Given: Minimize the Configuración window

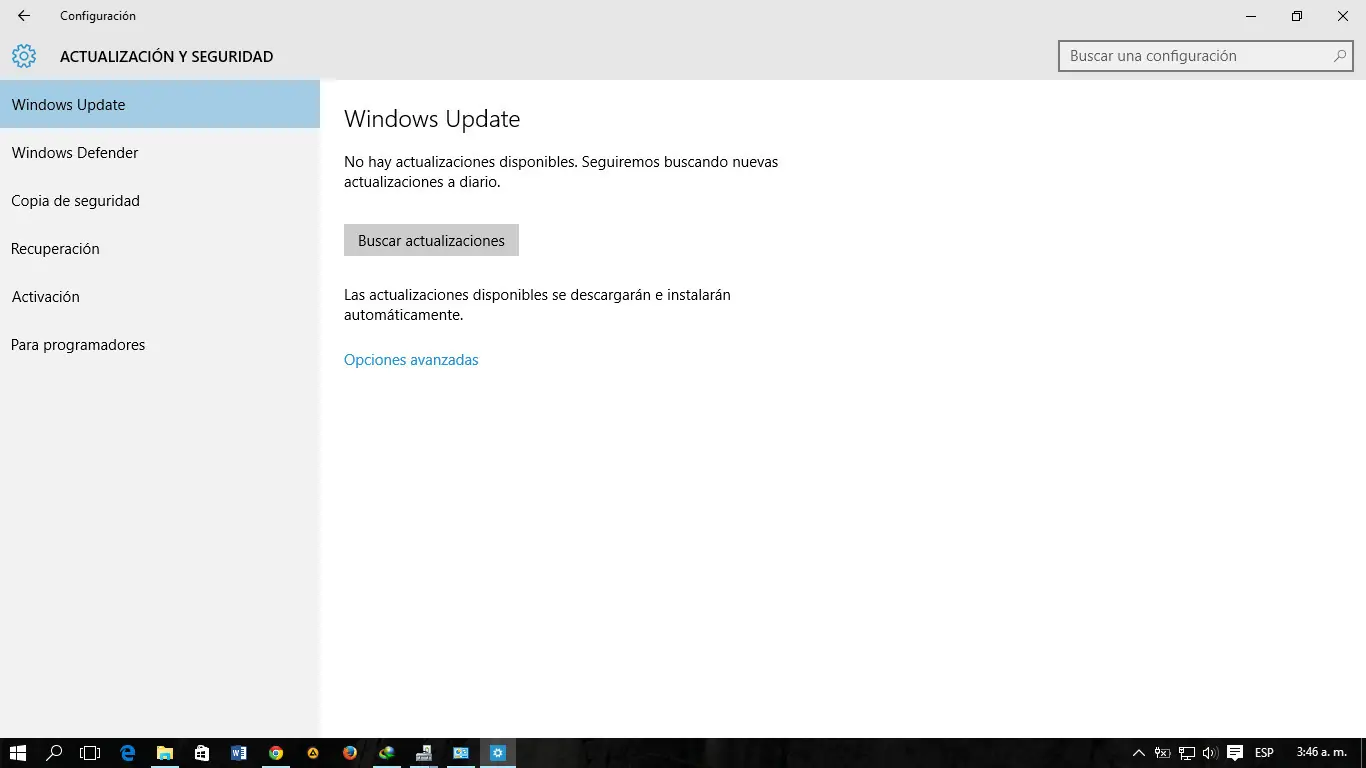Looking at the screenshot, I should [1251, 16].
